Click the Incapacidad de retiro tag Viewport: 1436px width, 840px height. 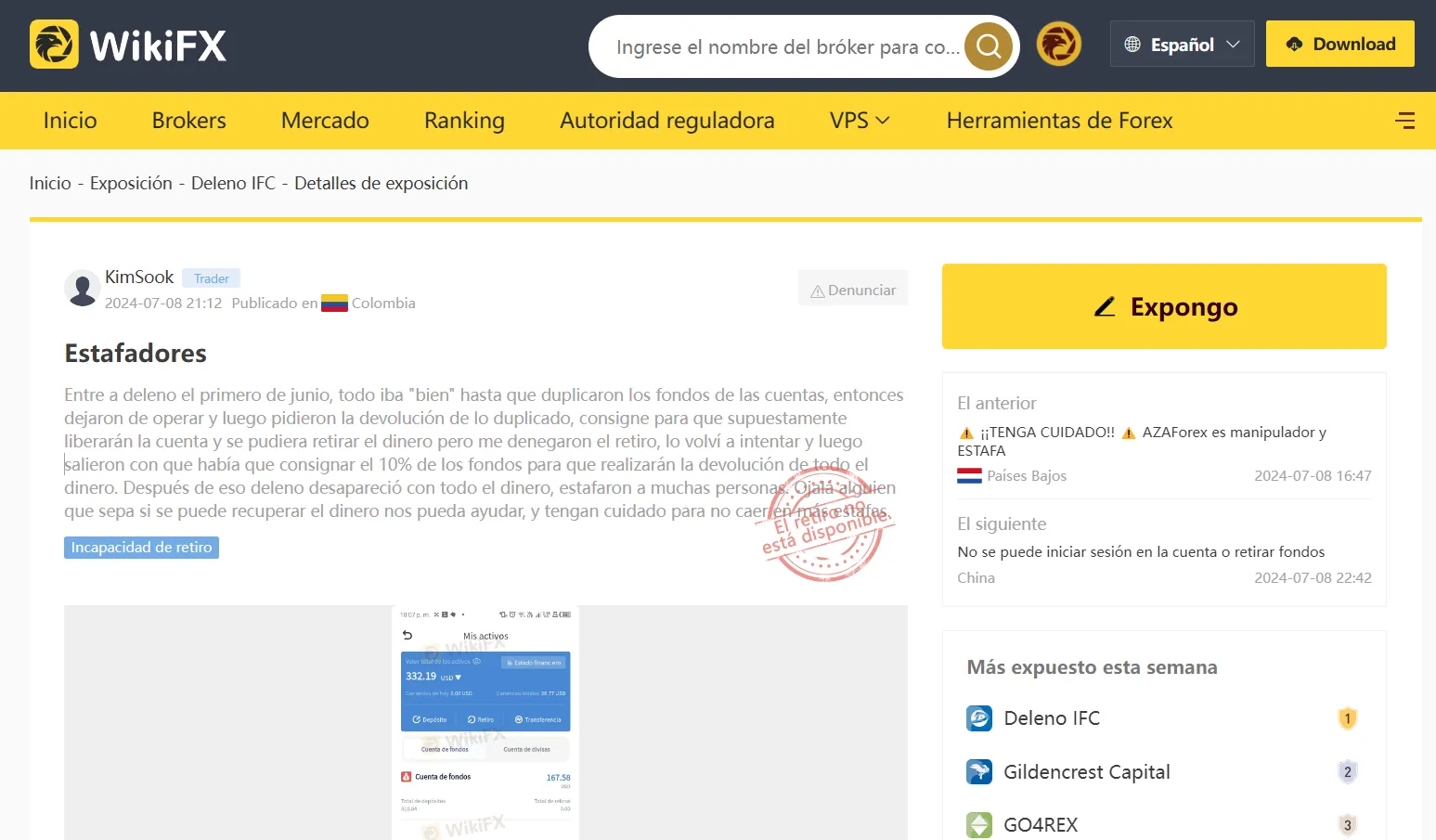coord(141,548)
